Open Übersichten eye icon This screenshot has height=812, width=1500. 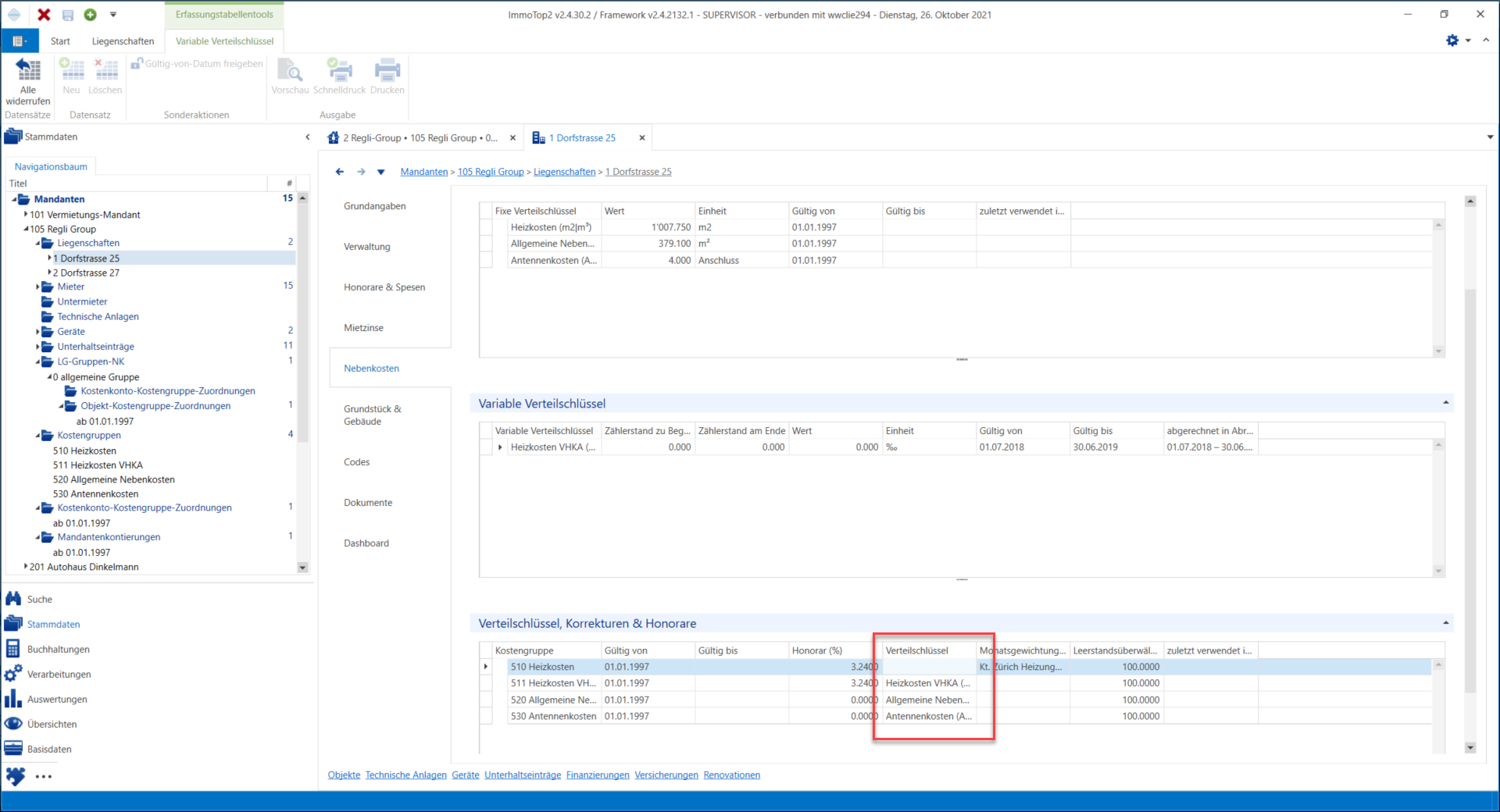(13, 724)
